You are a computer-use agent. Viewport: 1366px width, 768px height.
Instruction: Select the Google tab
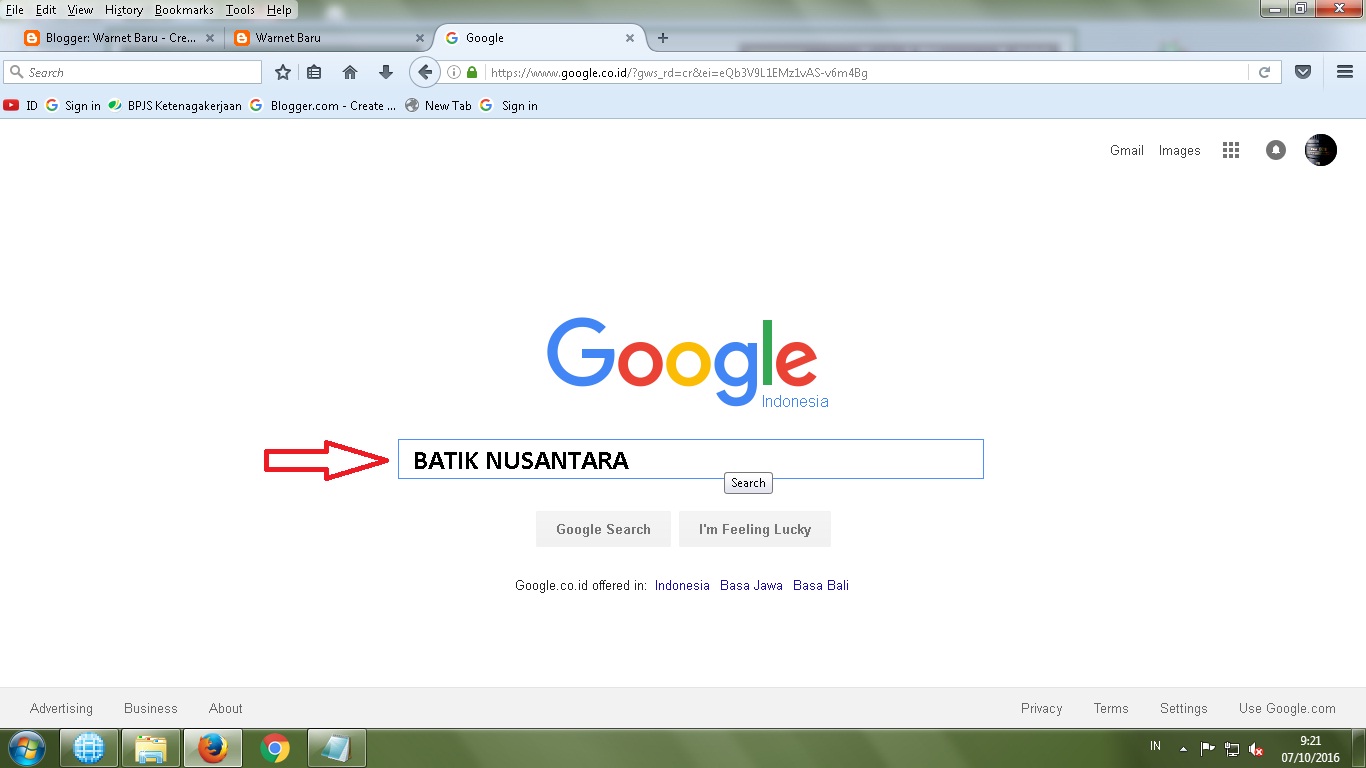[x=540, y=38]
